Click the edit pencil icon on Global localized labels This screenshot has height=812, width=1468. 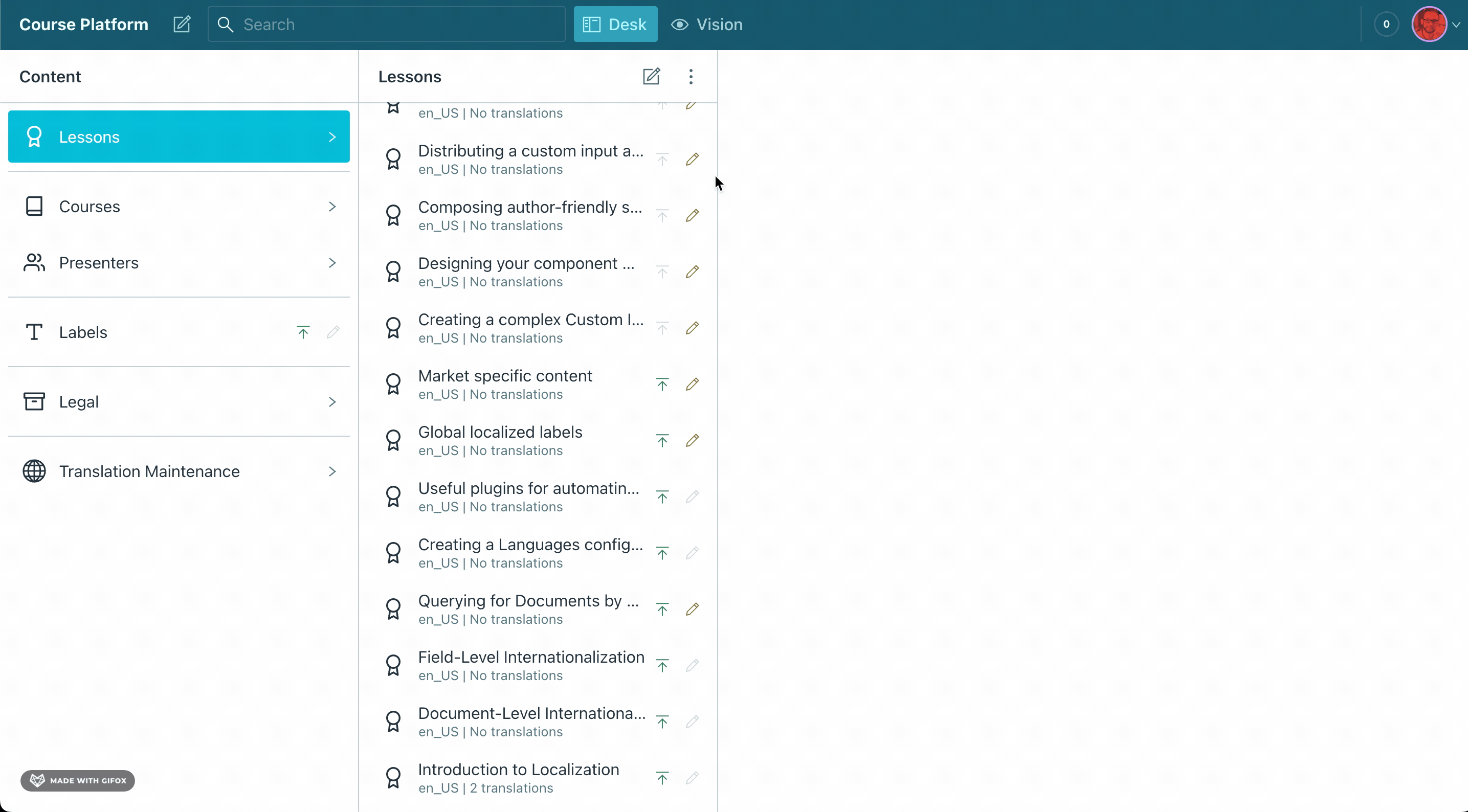[692, 440]
